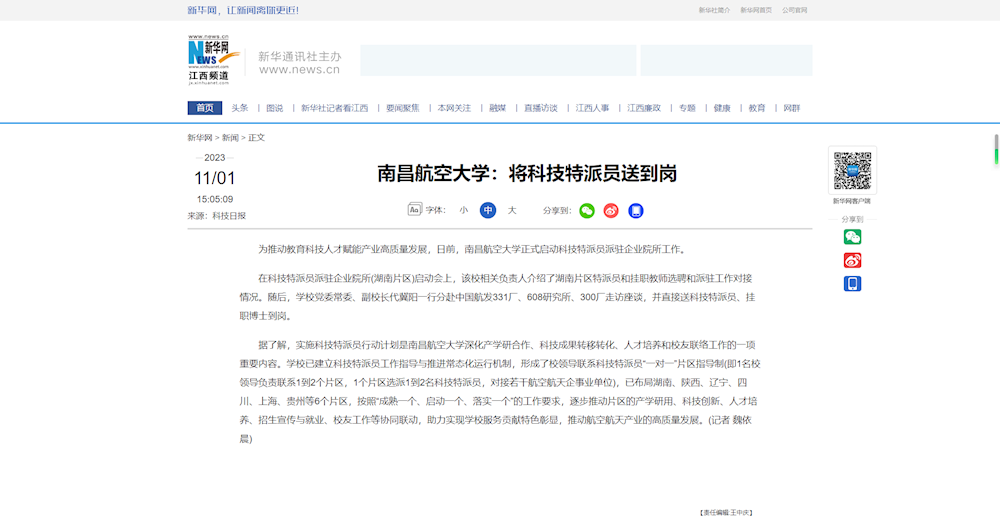Set font size to 中
Image resolution: width=1000 pixels, height=520 pixels.
488,210
